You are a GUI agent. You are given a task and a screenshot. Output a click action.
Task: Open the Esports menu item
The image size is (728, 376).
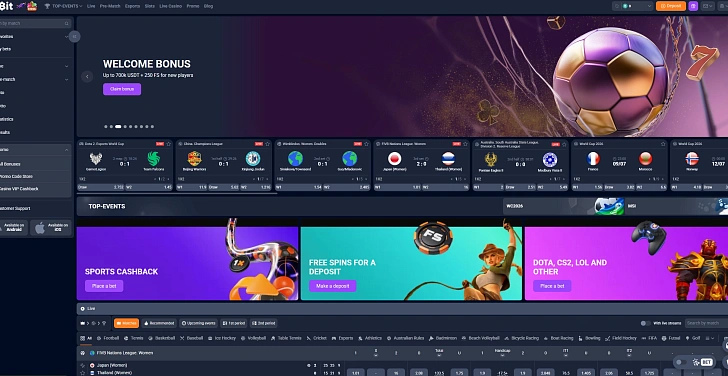coord(132,6)
